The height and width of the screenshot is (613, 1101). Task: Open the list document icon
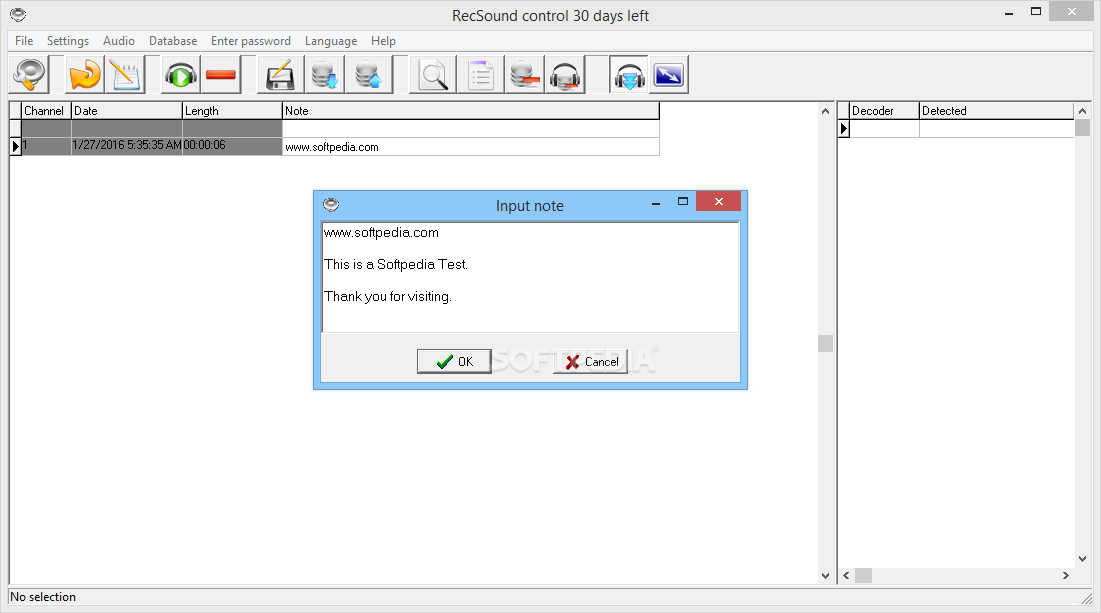click(480, 74)
